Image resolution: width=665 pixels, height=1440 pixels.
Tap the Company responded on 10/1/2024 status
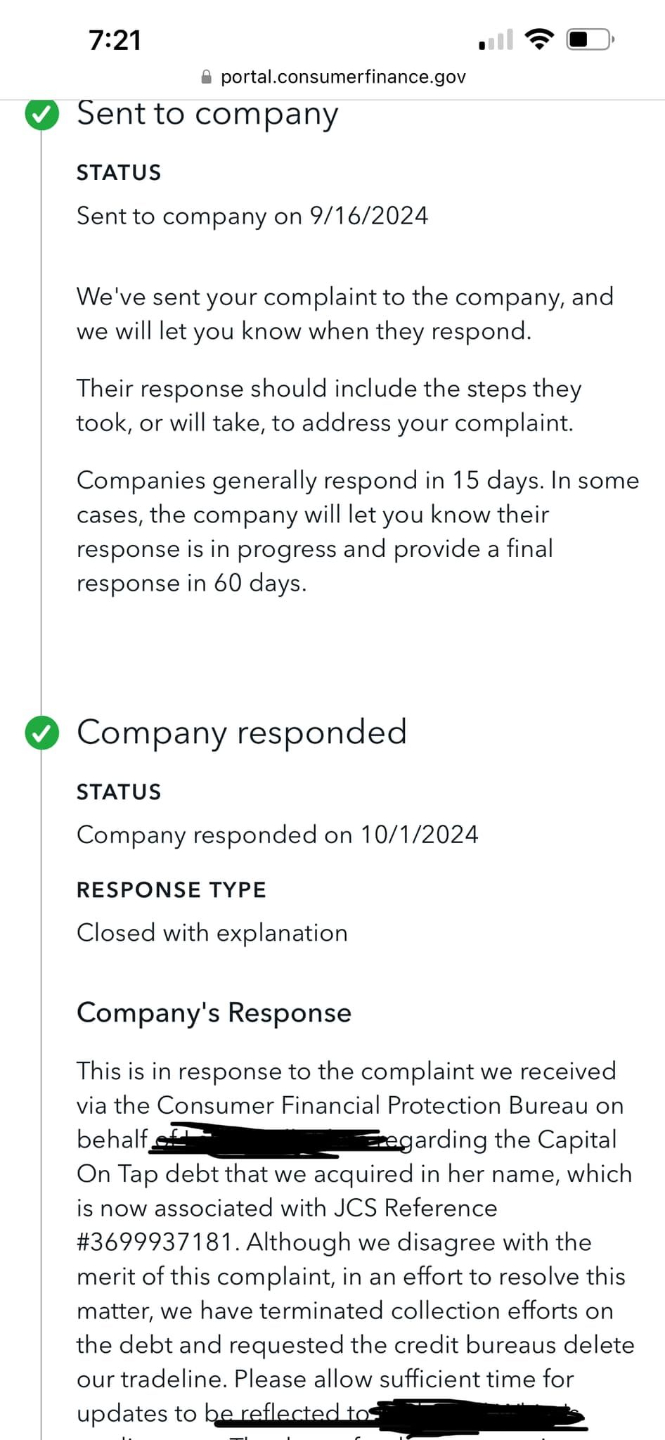(277, 834)
